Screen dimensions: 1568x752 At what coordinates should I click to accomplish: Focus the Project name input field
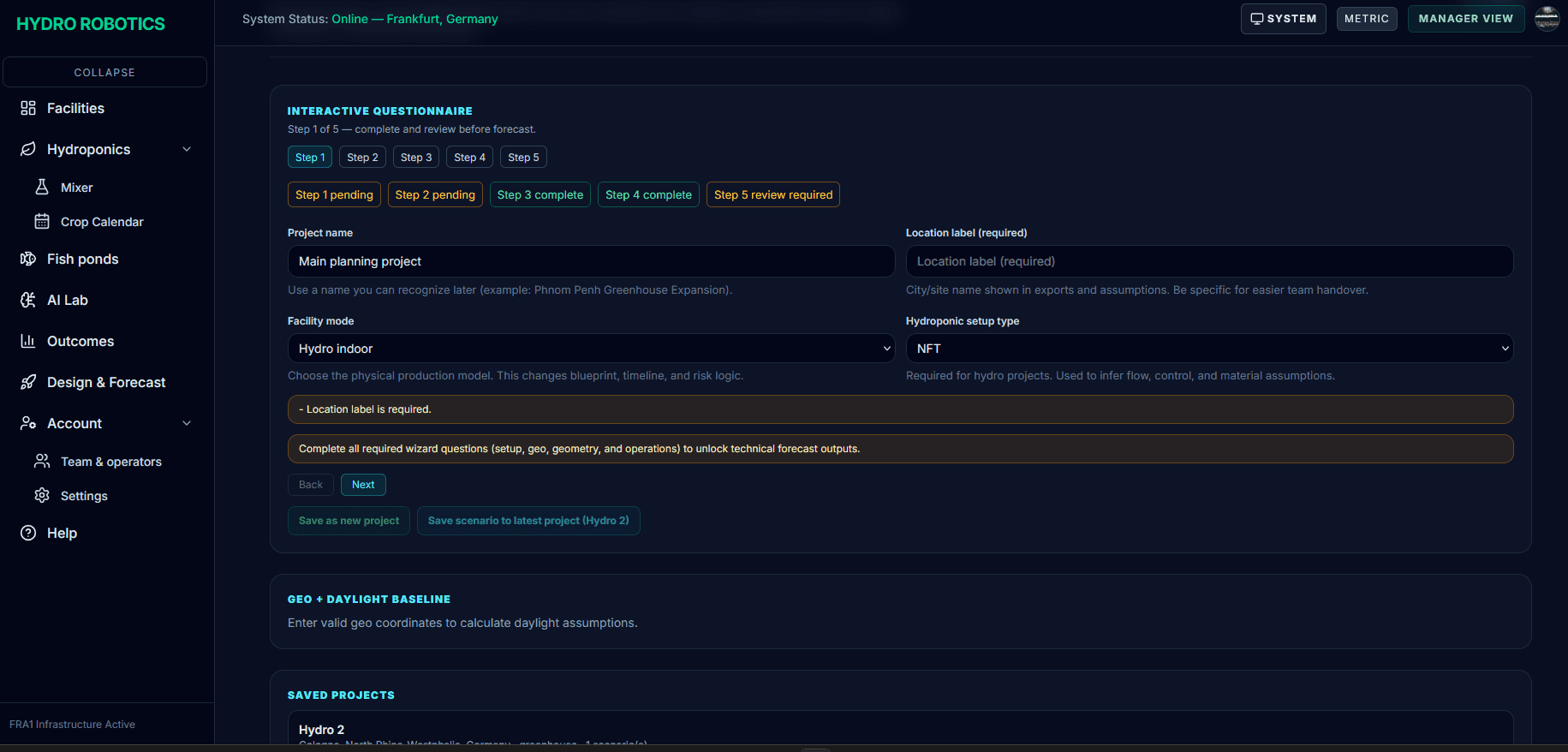(x=591, y=261)
